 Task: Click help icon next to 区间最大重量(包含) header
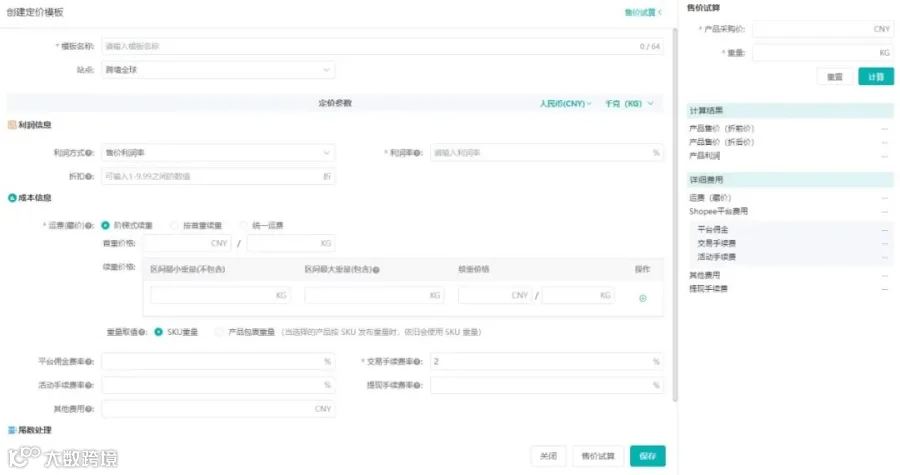tap(376, 270)
